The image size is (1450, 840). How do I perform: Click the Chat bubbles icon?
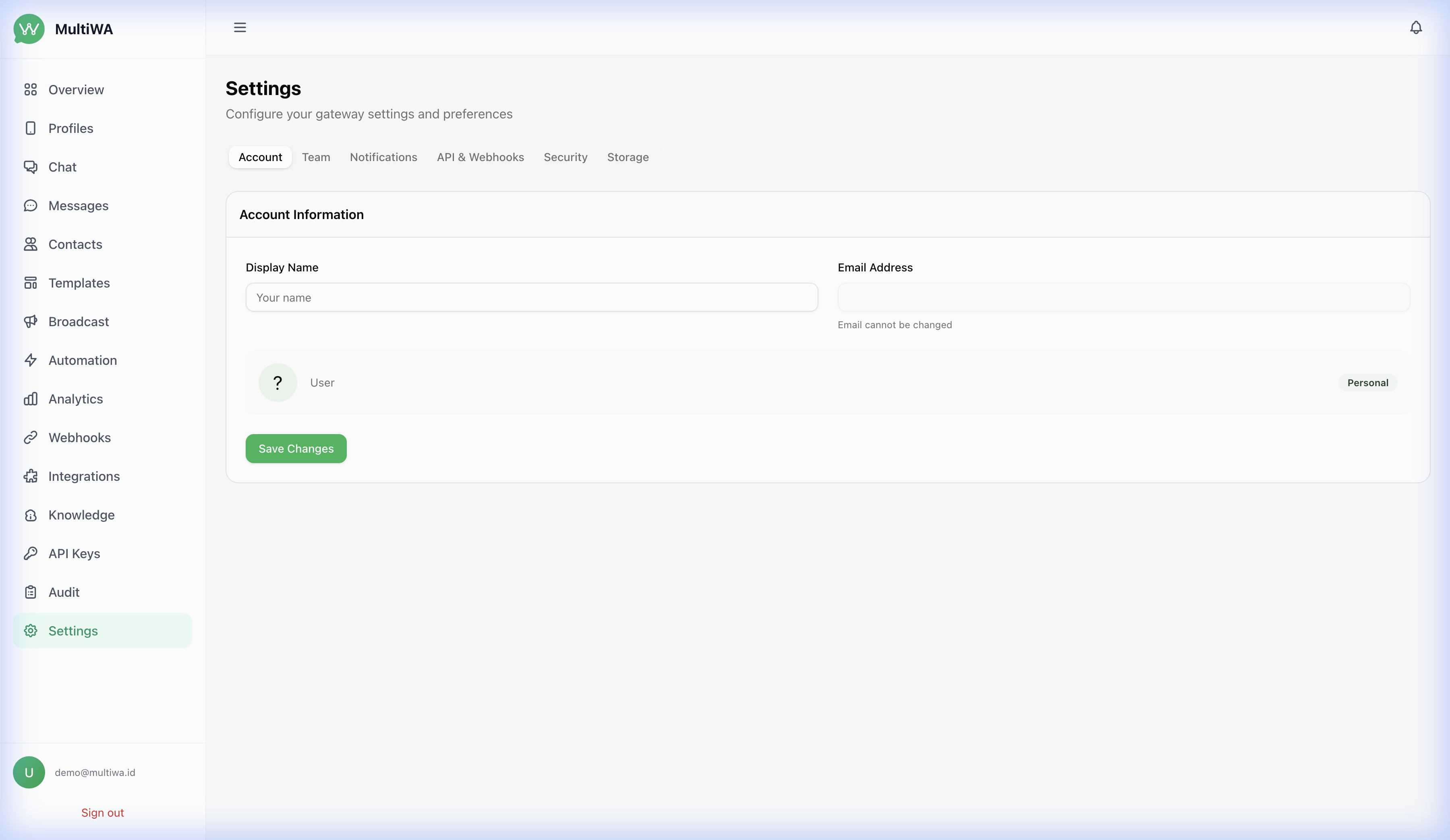[x=31, y=167]
